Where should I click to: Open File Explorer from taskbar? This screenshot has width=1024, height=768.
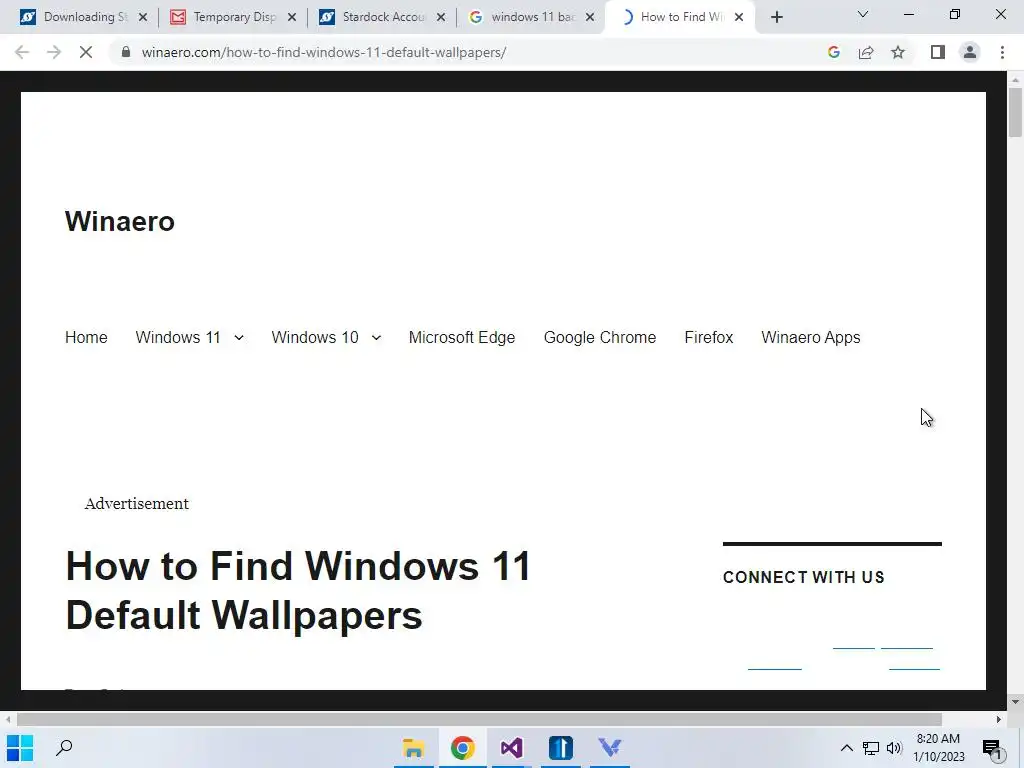click(413, 748)
